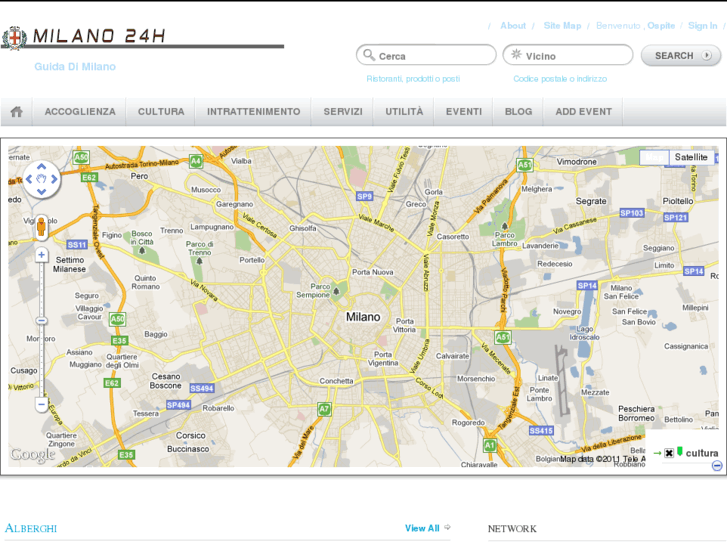This screenshot has height=545, width=727.
Task: Go to the home icon in navigation bar
Action: tap(17, 112)
